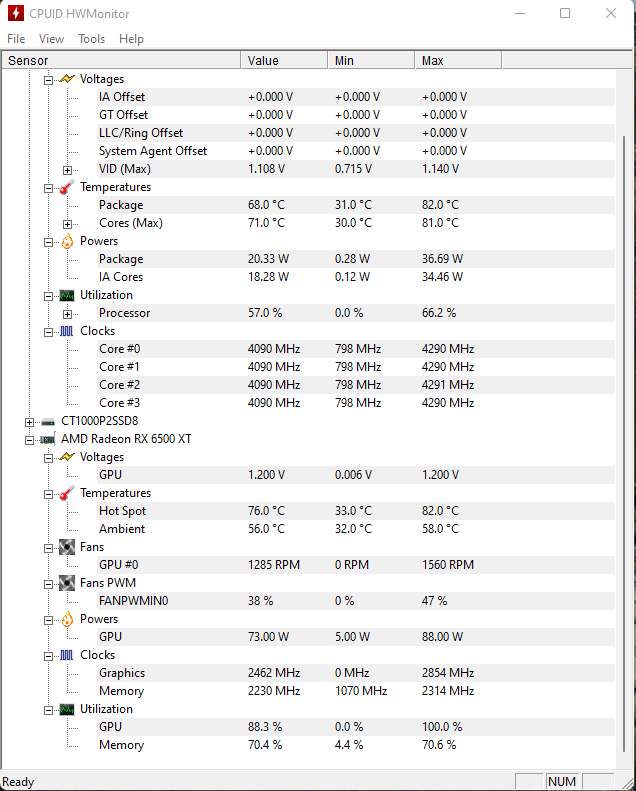Screen dimensions: 636x791
Task: Click the GPU Temperatures thermometer icon
Action: pos(67,493)
